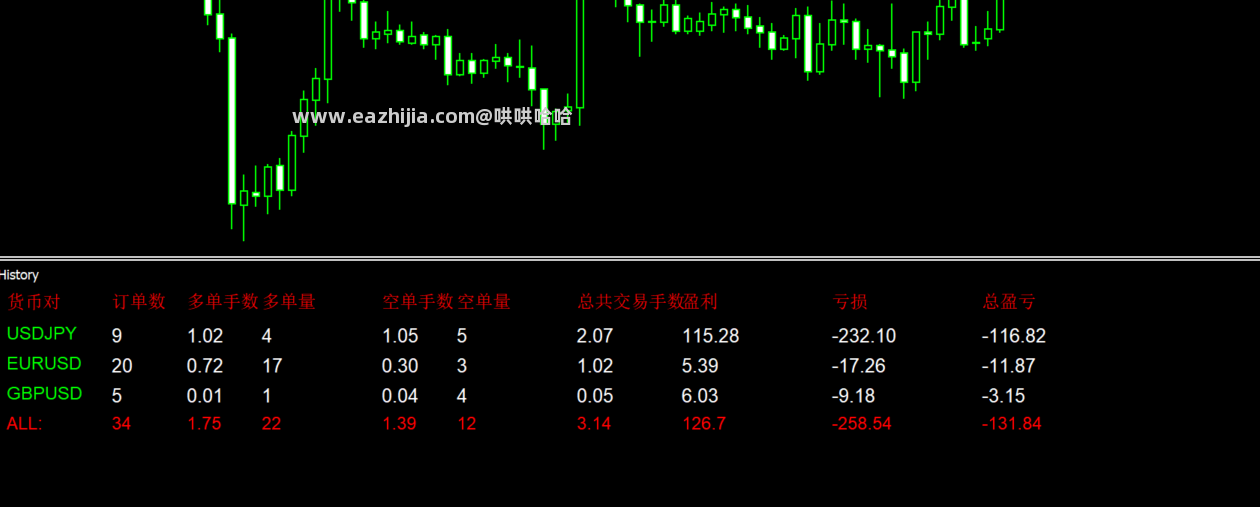Select USDJPY loss value -232.10
The image size is (1260, 507).
864,336
